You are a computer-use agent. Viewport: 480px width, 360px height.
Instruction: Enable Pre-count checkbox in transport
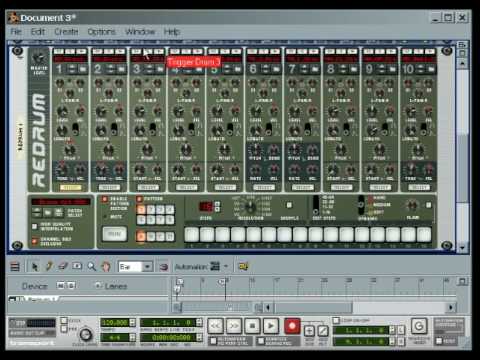64,329
